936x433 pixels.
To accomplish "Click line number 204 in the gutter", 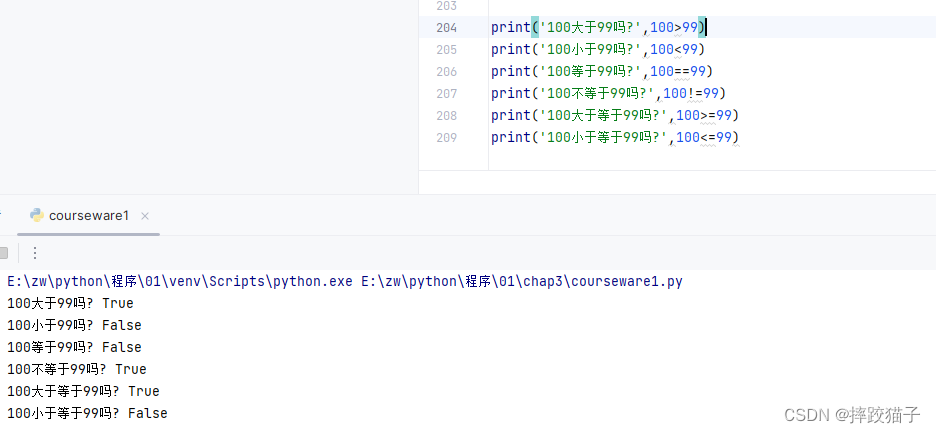I will 447,27.
